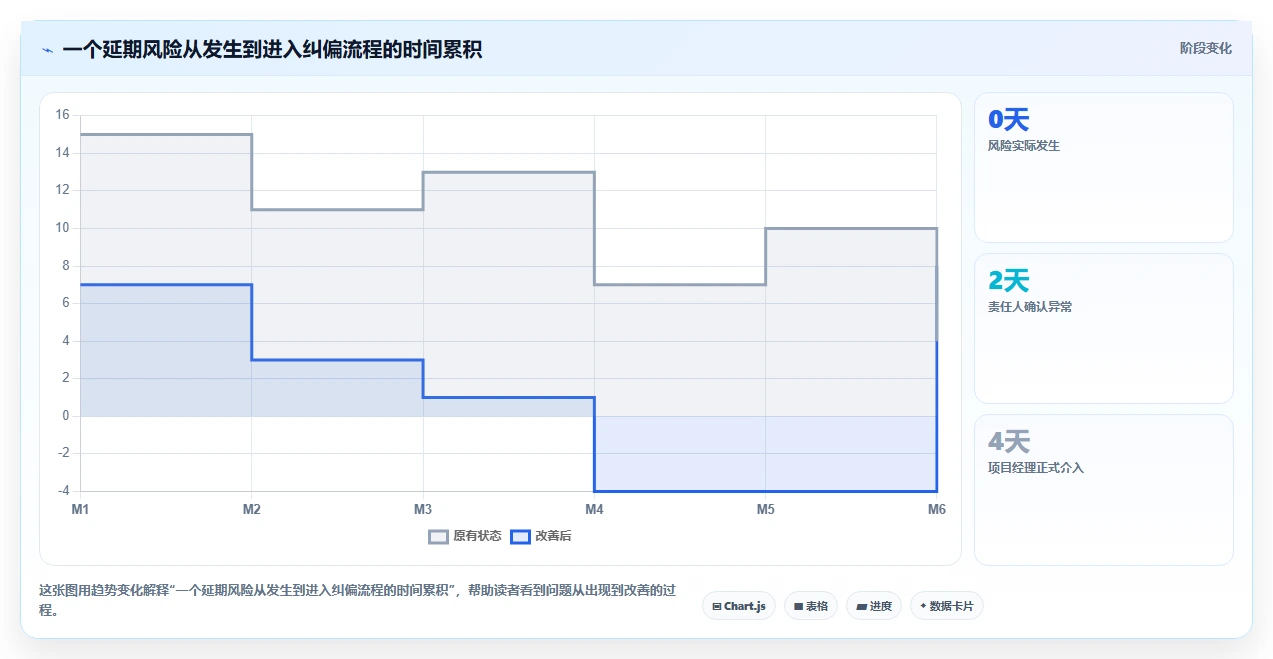Click the M3 axis label
Screen dimensions: 1273x659
(x=423, y=510)
